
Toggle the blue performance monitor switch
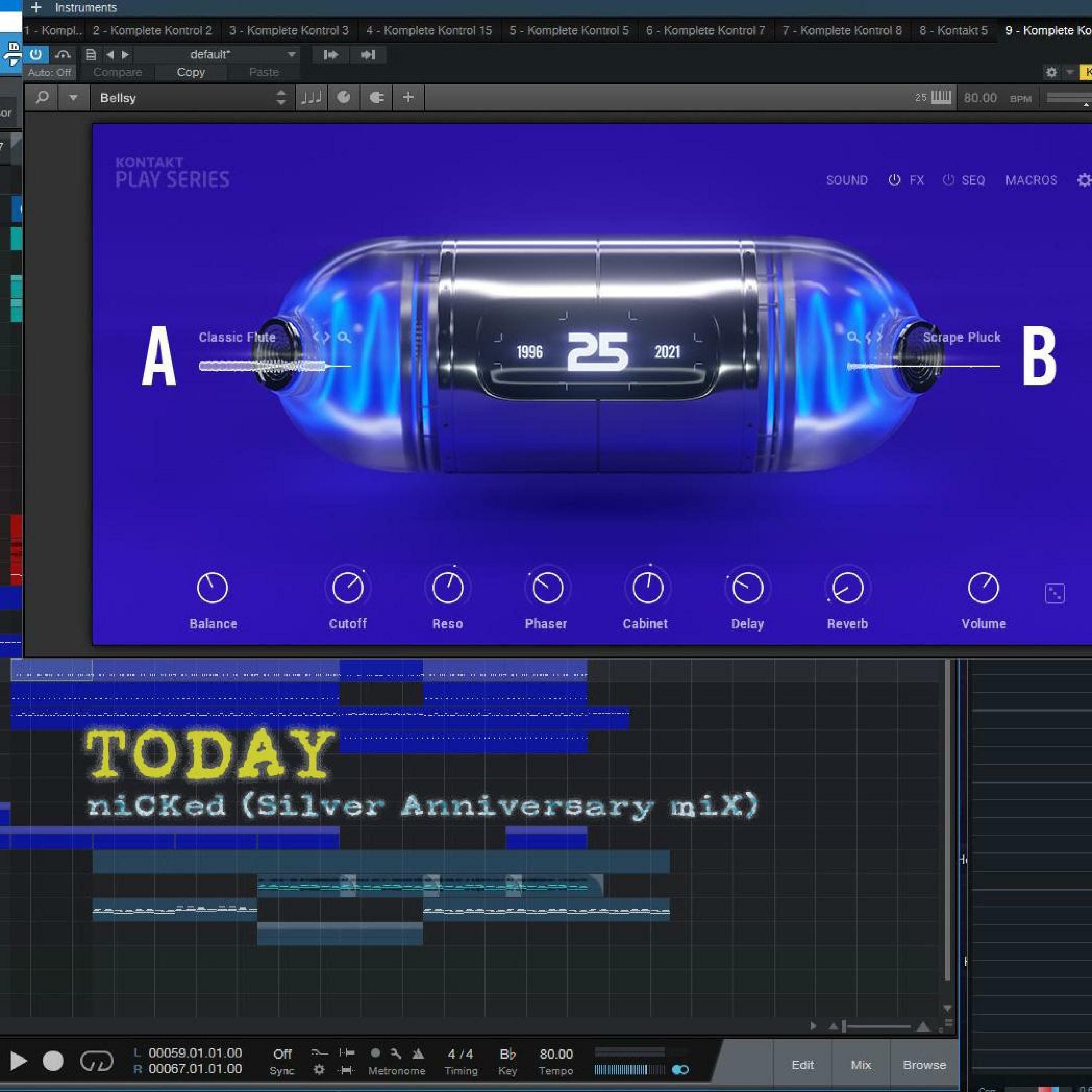(681, 1069)
